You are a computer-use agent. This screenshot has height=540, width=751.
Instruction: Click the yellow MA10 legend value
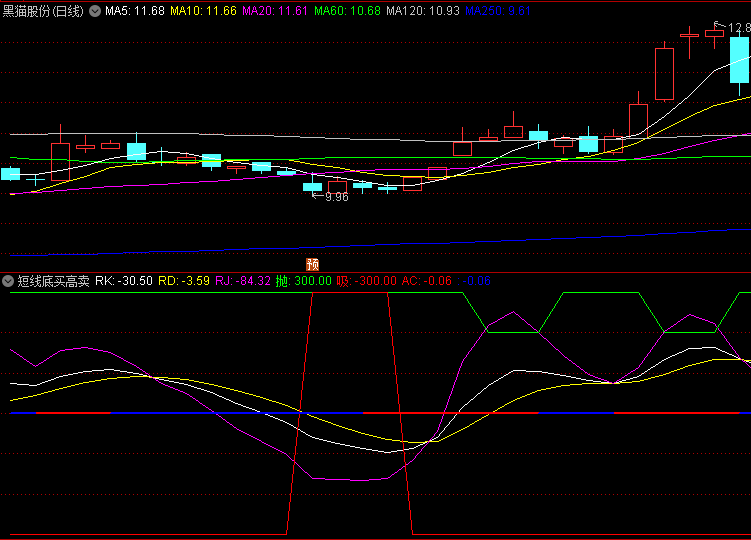203,11
